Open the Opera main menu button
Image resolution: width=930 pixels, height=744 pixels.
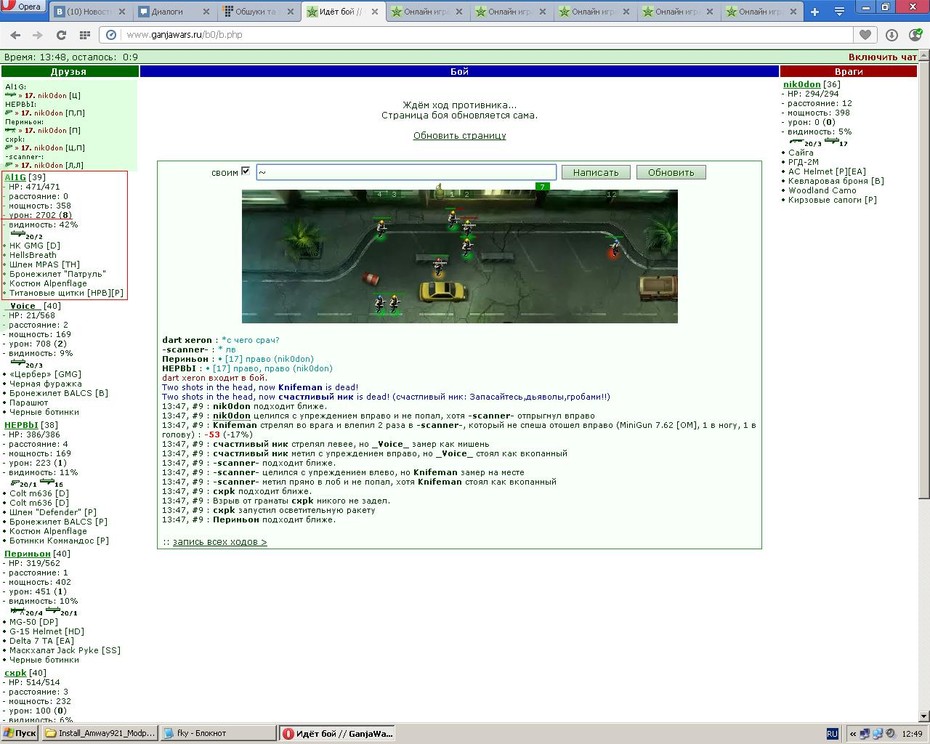point(23,7)
